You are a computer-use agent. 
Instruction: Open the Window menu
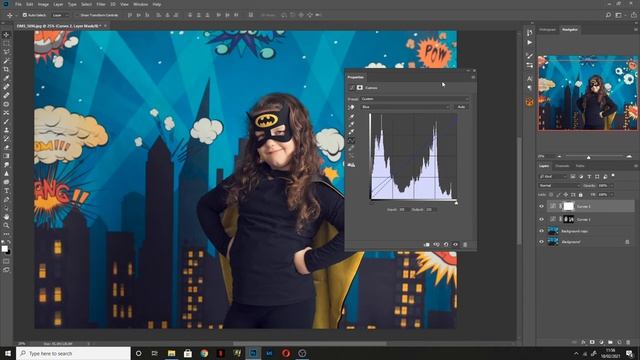(141, 4)
